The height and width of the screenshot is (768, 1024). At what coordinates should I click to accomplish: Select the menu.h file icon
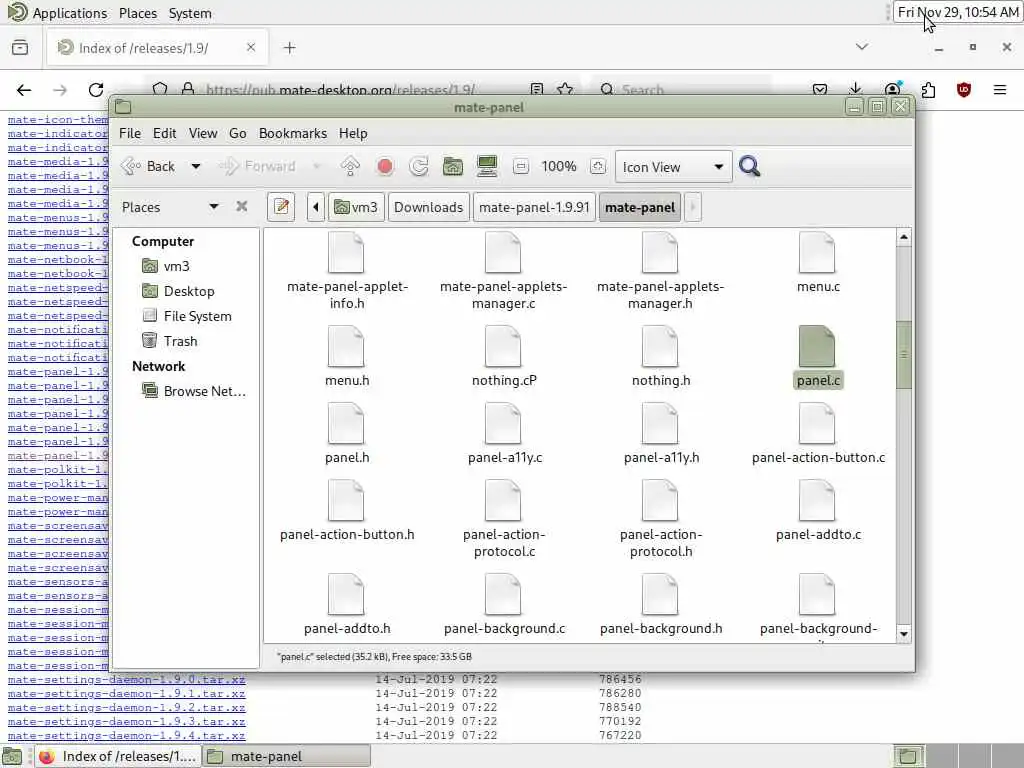pos(346,347)
